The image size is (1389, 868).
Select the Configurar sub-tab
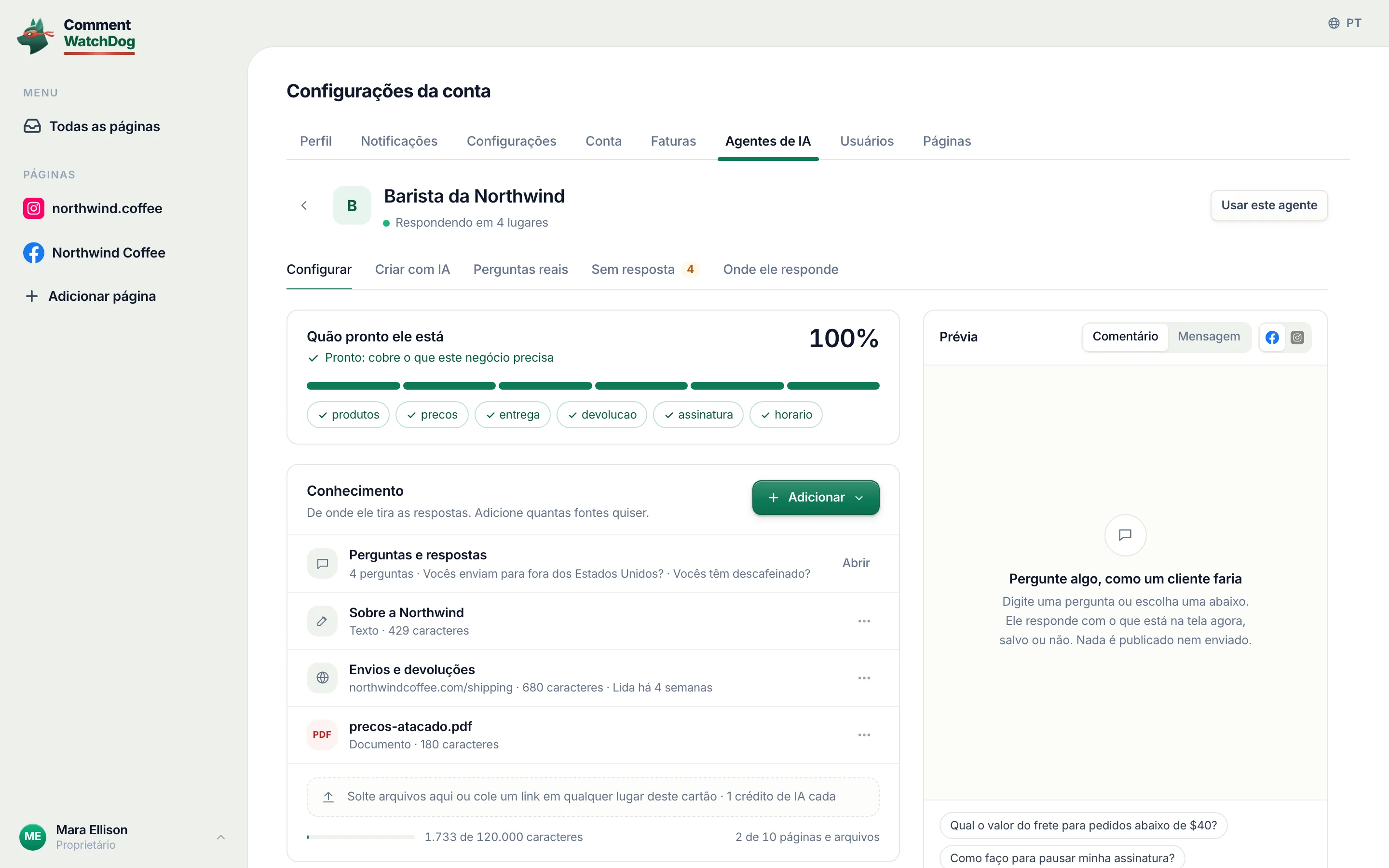coord(319,270)
